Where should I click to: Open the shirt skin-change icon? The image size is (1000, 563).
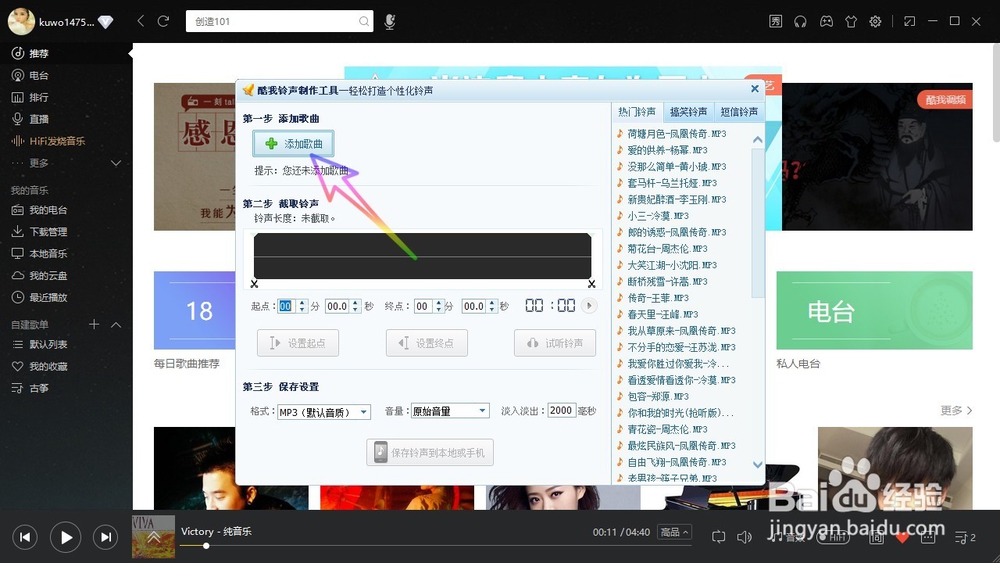tap(851, 21)
